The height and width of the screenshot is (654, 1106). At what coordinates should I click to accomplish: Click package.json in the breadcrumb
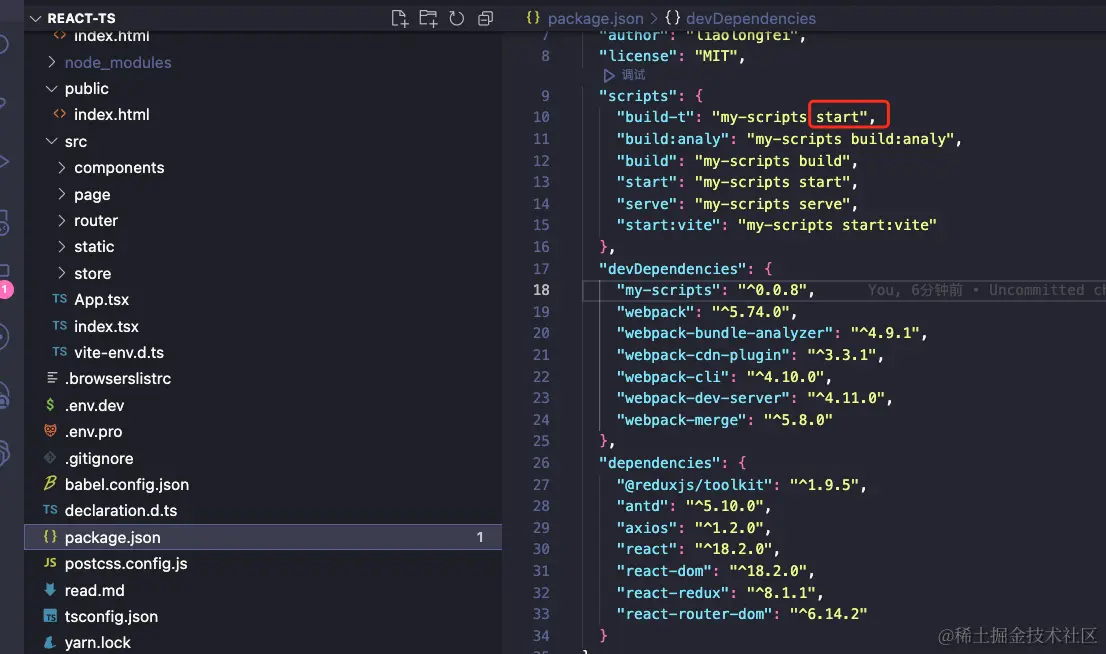[595, 18]
